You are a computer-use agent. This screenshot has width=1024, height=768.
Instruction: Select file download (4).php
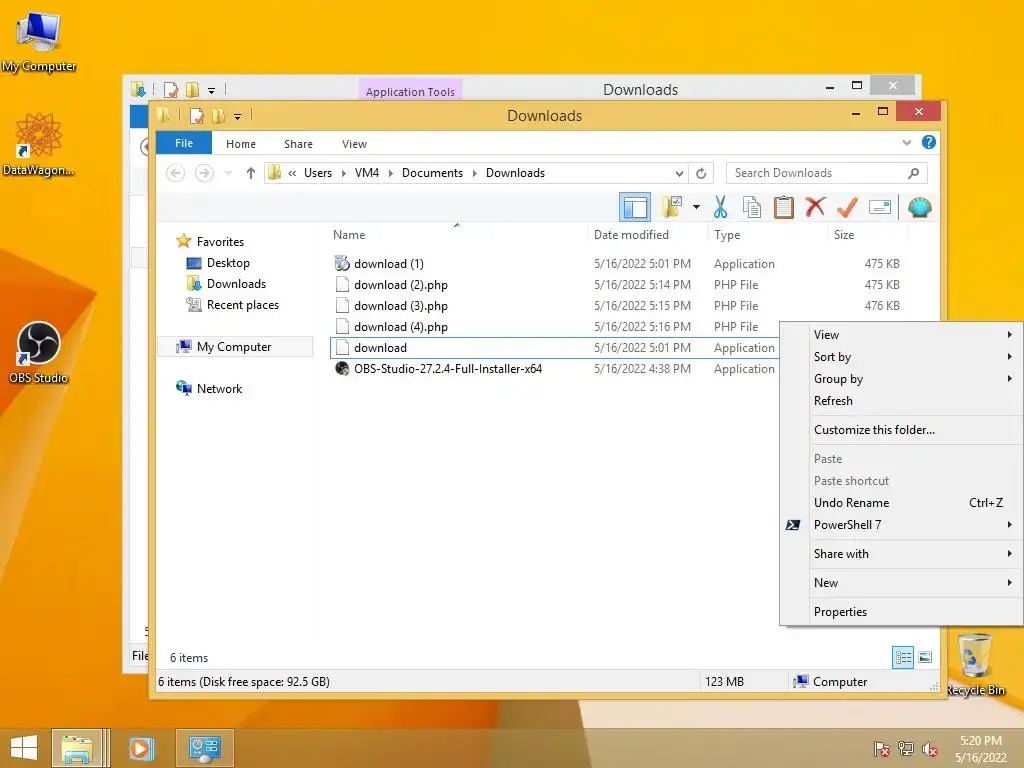tap(401, 327)
